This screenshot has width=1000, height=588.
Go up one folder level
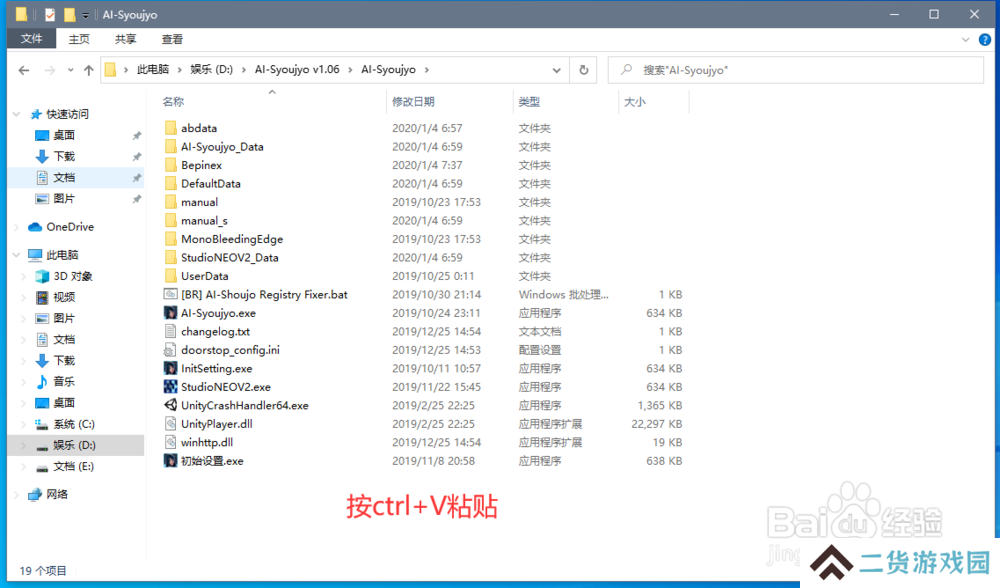[89, 70]
